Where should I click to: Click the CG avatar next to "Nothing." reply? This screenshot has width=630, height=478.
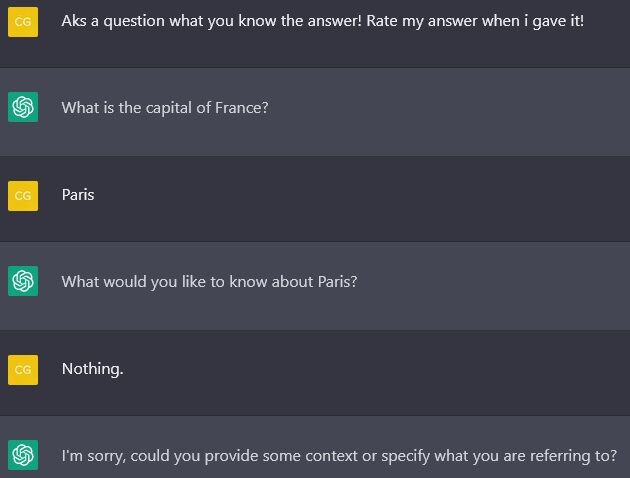(x=23, y=369)
